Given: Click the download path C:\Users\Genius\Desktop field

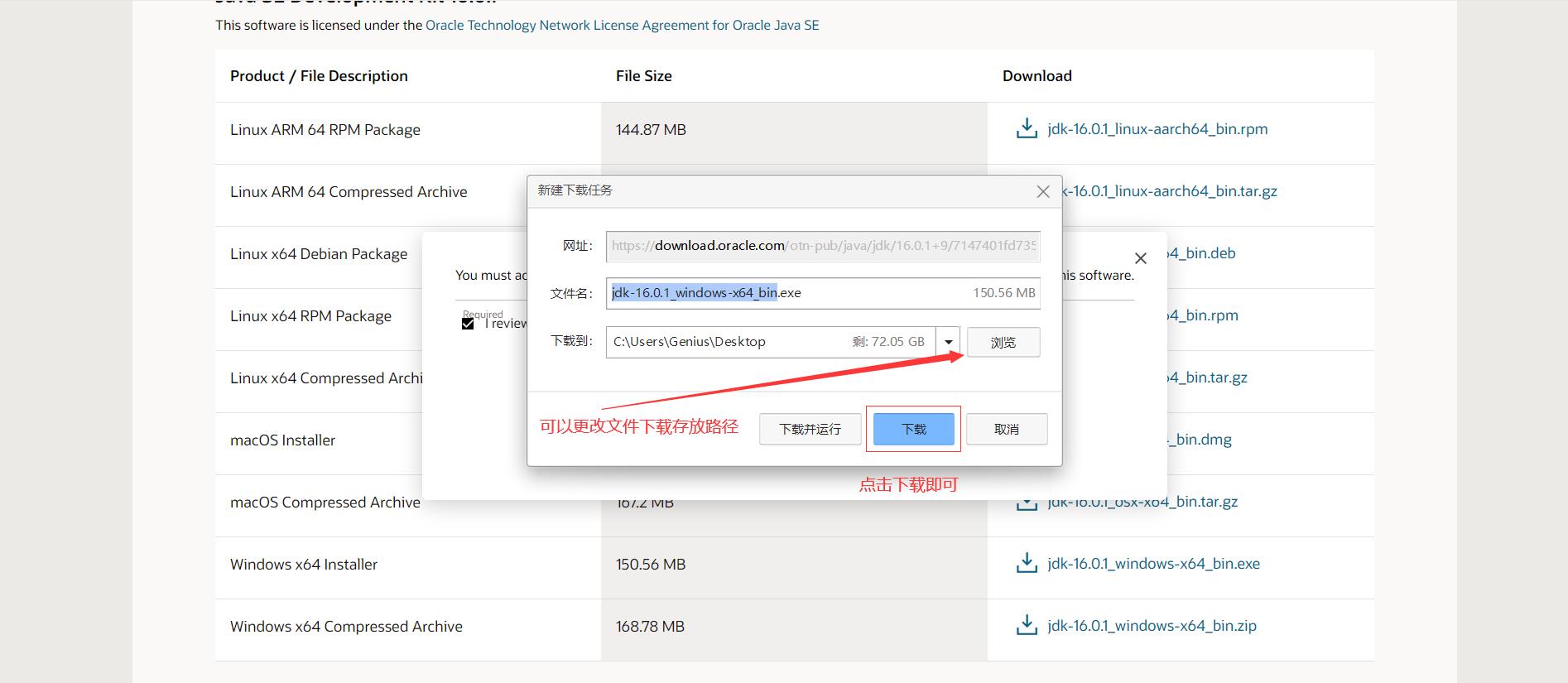Looking at the screenshot, I should coord(771,342).
